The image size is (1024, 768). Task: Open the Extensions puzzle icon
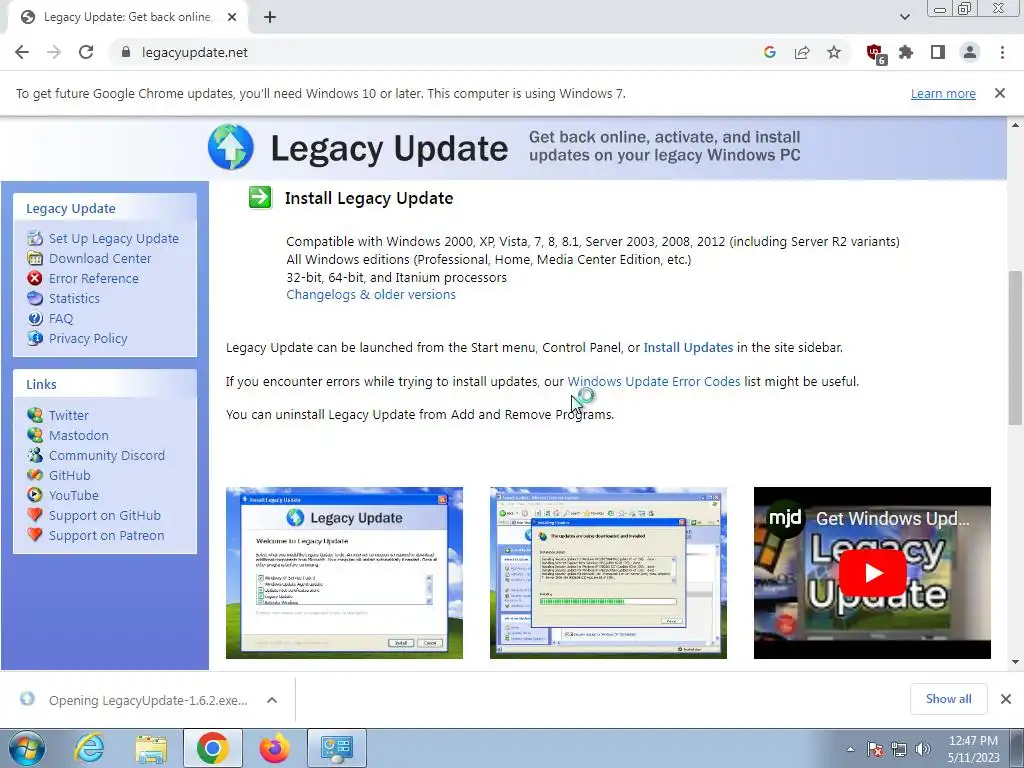point(906,52)
